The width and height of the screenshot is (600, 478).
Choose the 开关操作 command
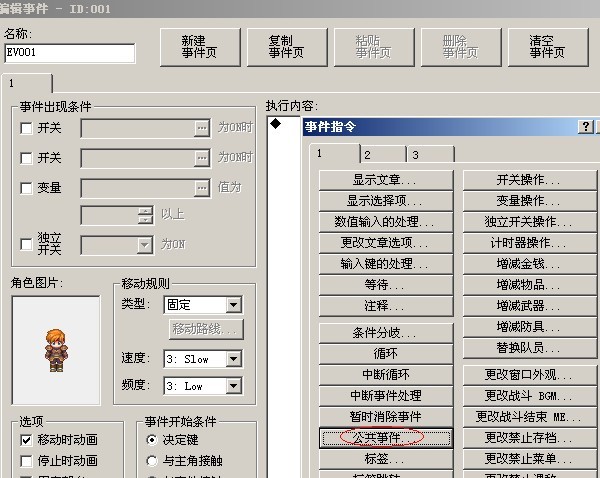(x=530, y=180)
